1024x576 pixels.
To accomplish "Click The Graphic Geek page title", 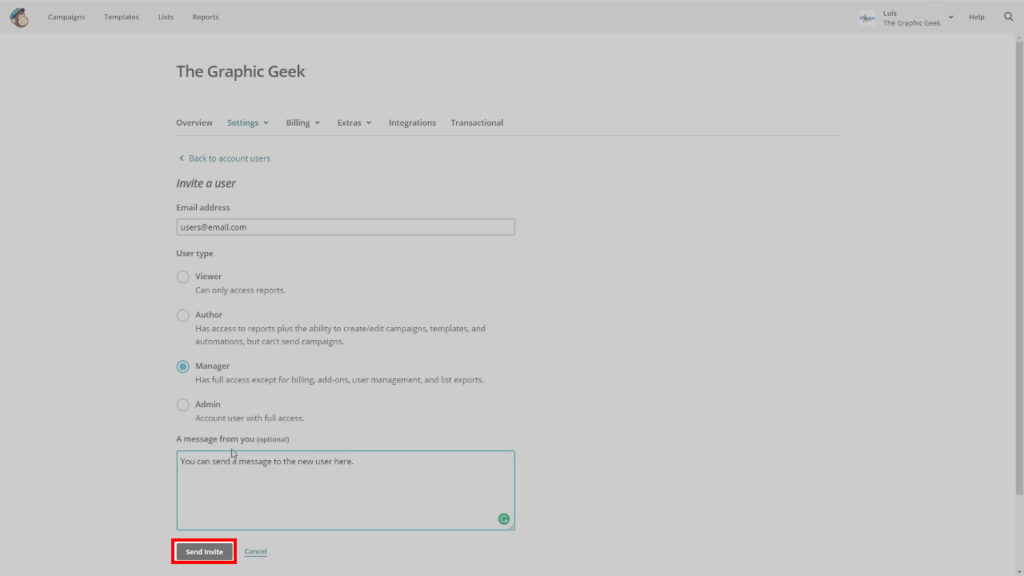I will (240, 71).
